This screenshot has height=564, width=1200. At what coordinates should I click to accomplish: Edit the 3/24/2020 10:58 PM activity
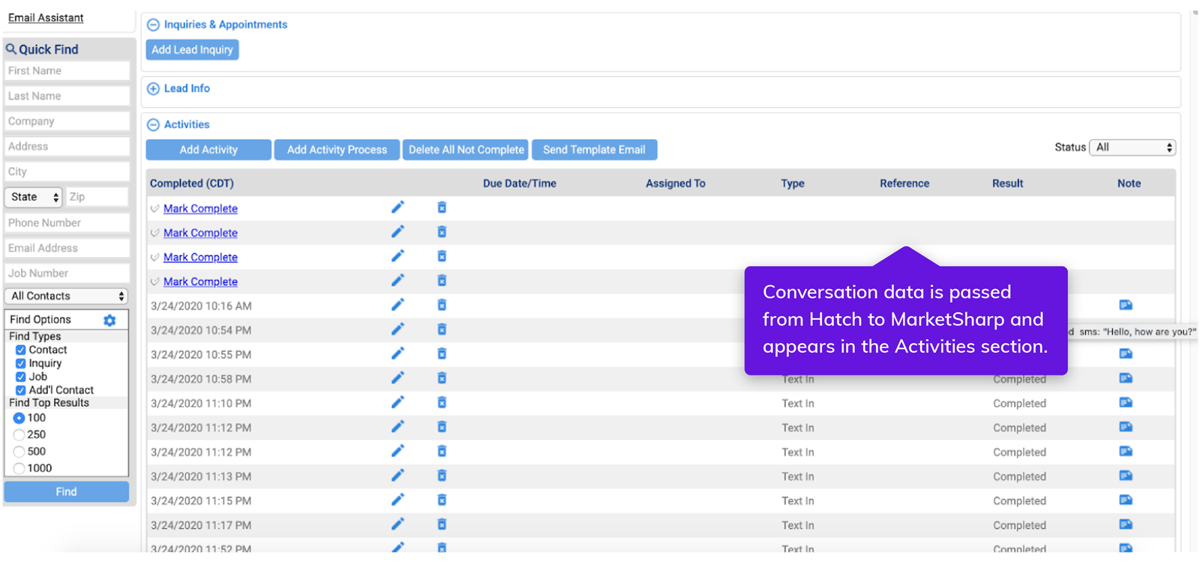click(397, 378)
